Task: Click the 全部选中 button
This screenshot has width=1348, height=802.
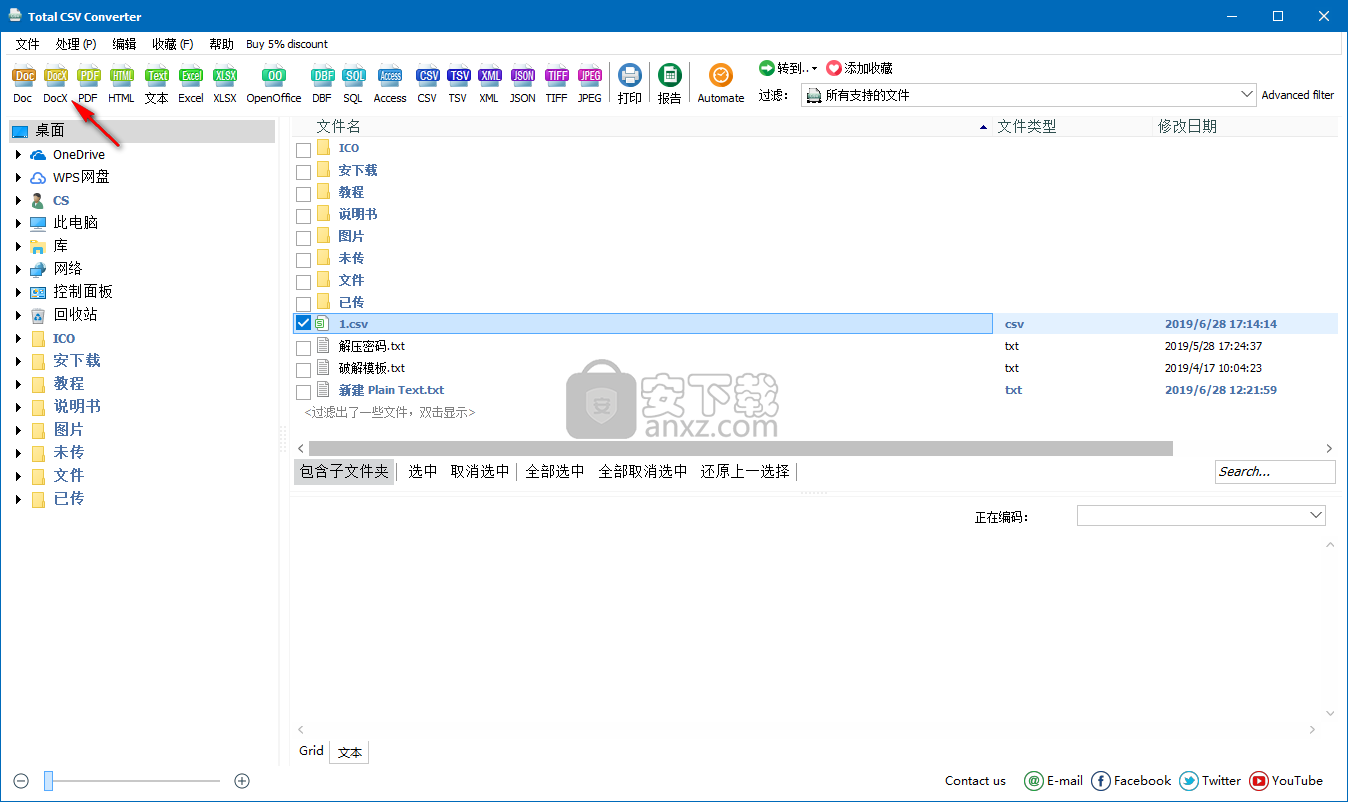Action: [x=555, y=471]
